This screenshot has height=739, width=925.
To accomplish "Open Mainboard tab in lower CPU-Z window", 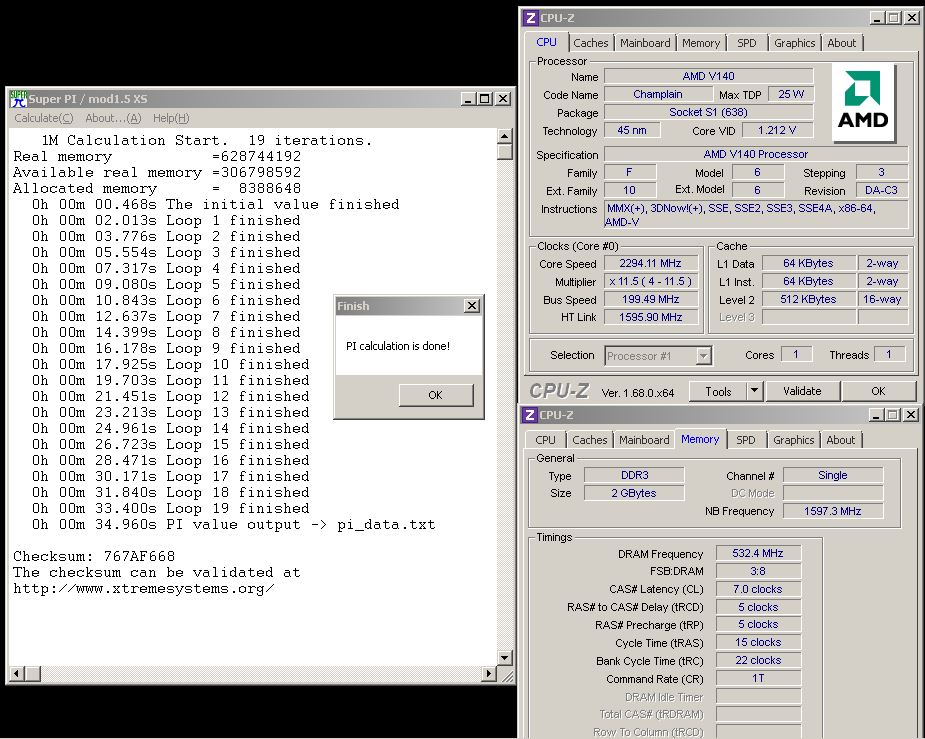I will 644,440.
